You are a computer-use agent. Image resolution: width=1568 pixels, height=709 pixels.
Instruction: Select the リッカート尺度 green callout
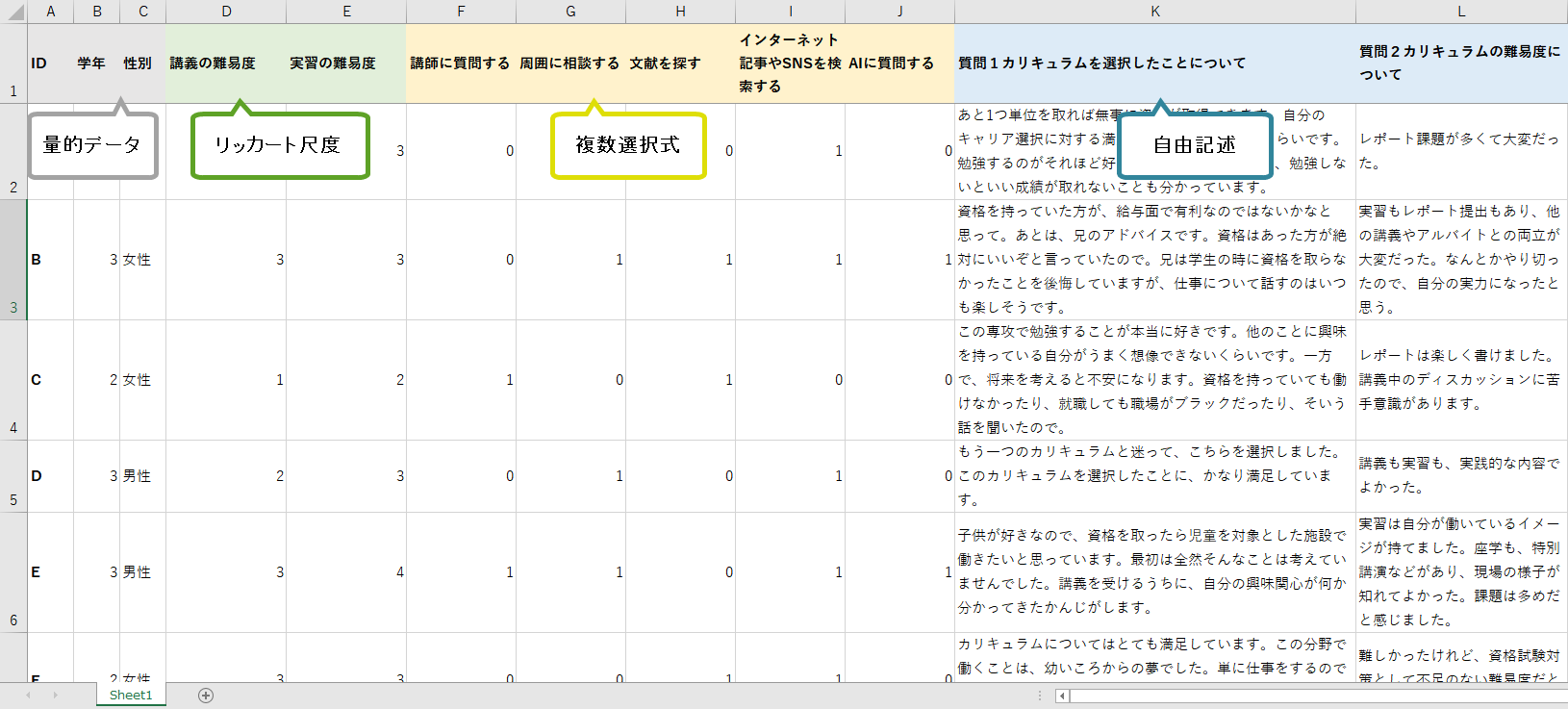(279, 145)
